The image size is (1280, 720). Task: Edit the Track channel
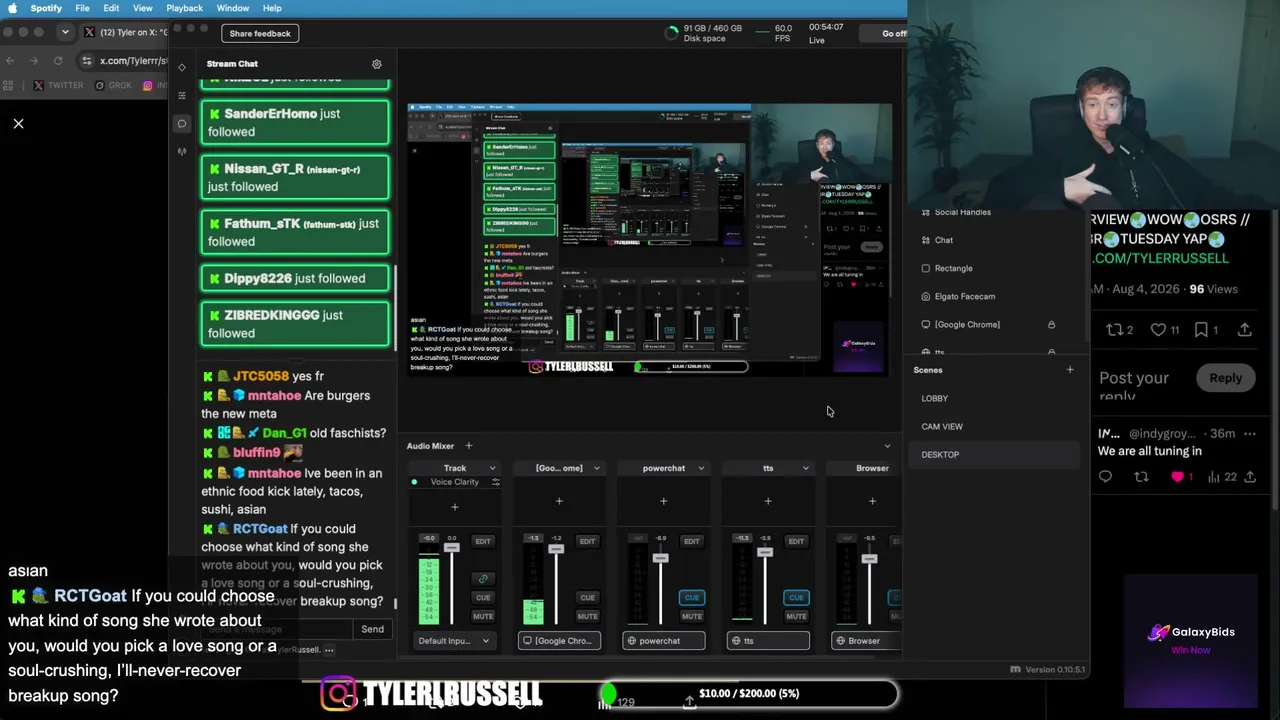click(x=483, y=542)
